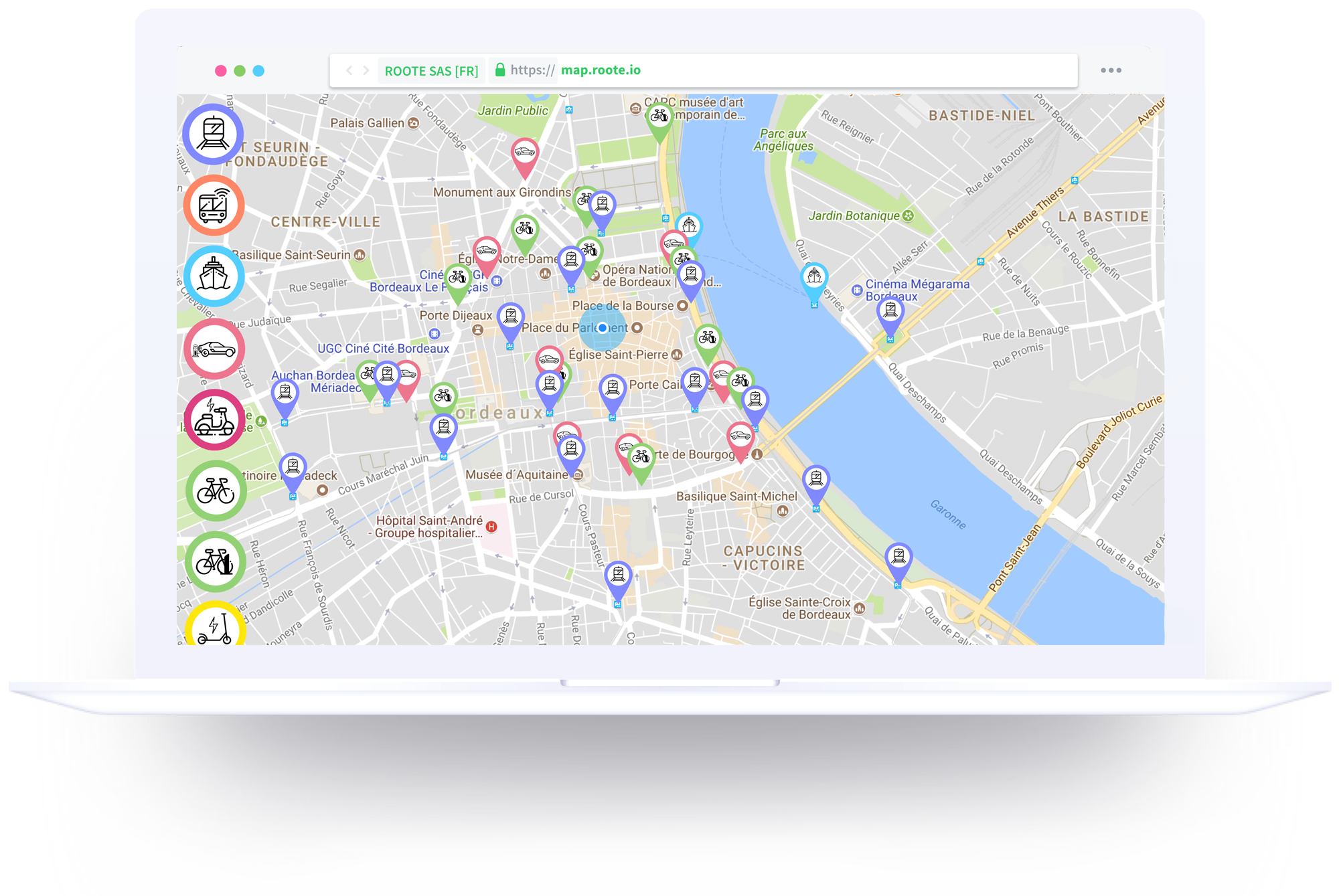Click the car pin below Jardin Public
The height and width of the screenshot is (896, 1339).
pyautogui.click(x=525, y=159)
